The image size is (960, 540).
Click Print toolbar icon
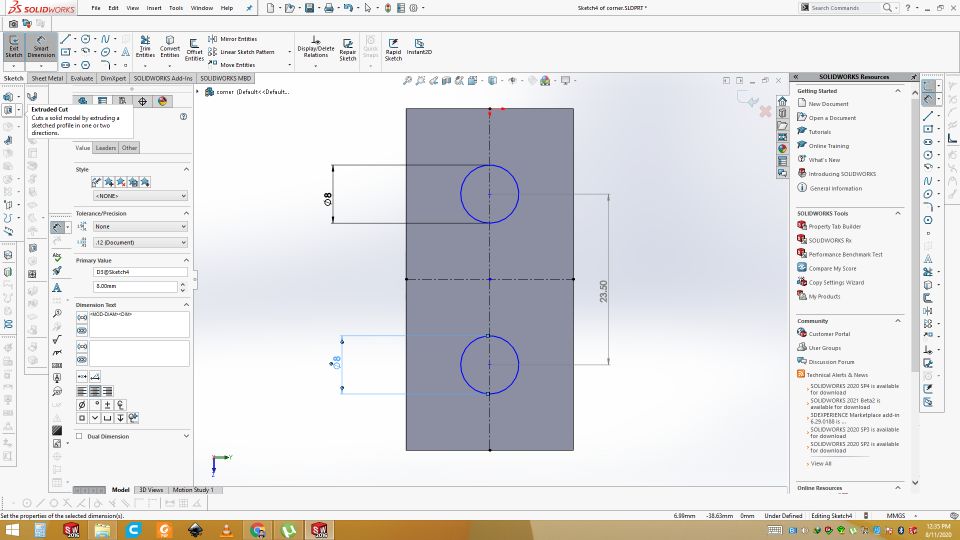pos(329,8)
